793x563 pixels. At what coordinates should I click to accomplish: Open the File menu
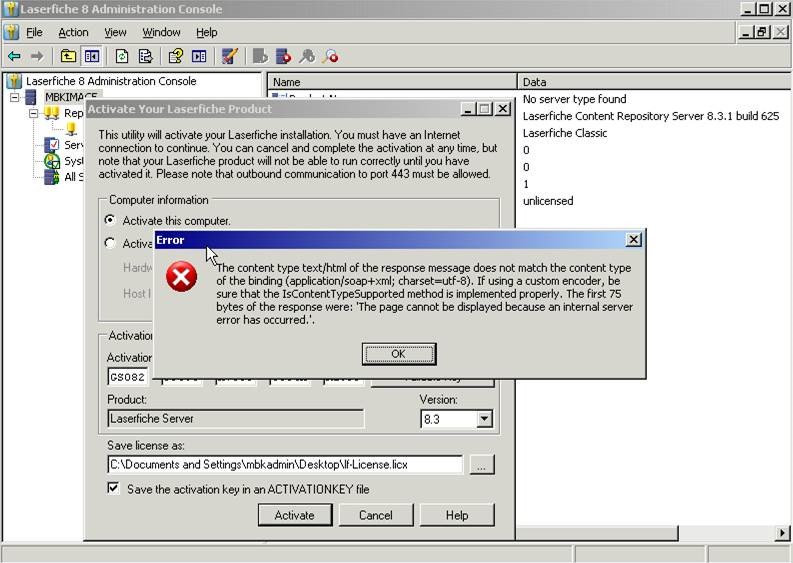34,32
